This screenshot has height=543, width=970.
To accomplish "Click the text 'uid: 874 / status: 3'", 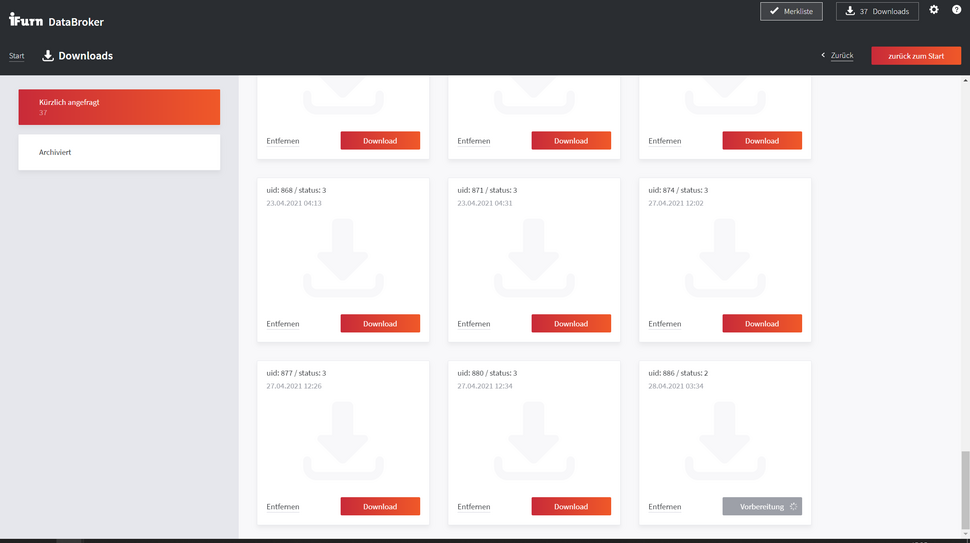I will tap(678, 190).
